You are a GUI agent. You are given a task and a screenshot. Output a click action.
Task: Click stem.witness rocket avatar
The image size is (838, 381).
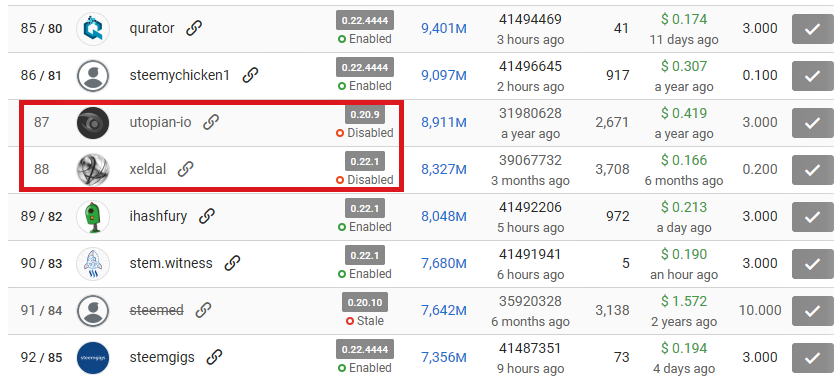[93, 264]
